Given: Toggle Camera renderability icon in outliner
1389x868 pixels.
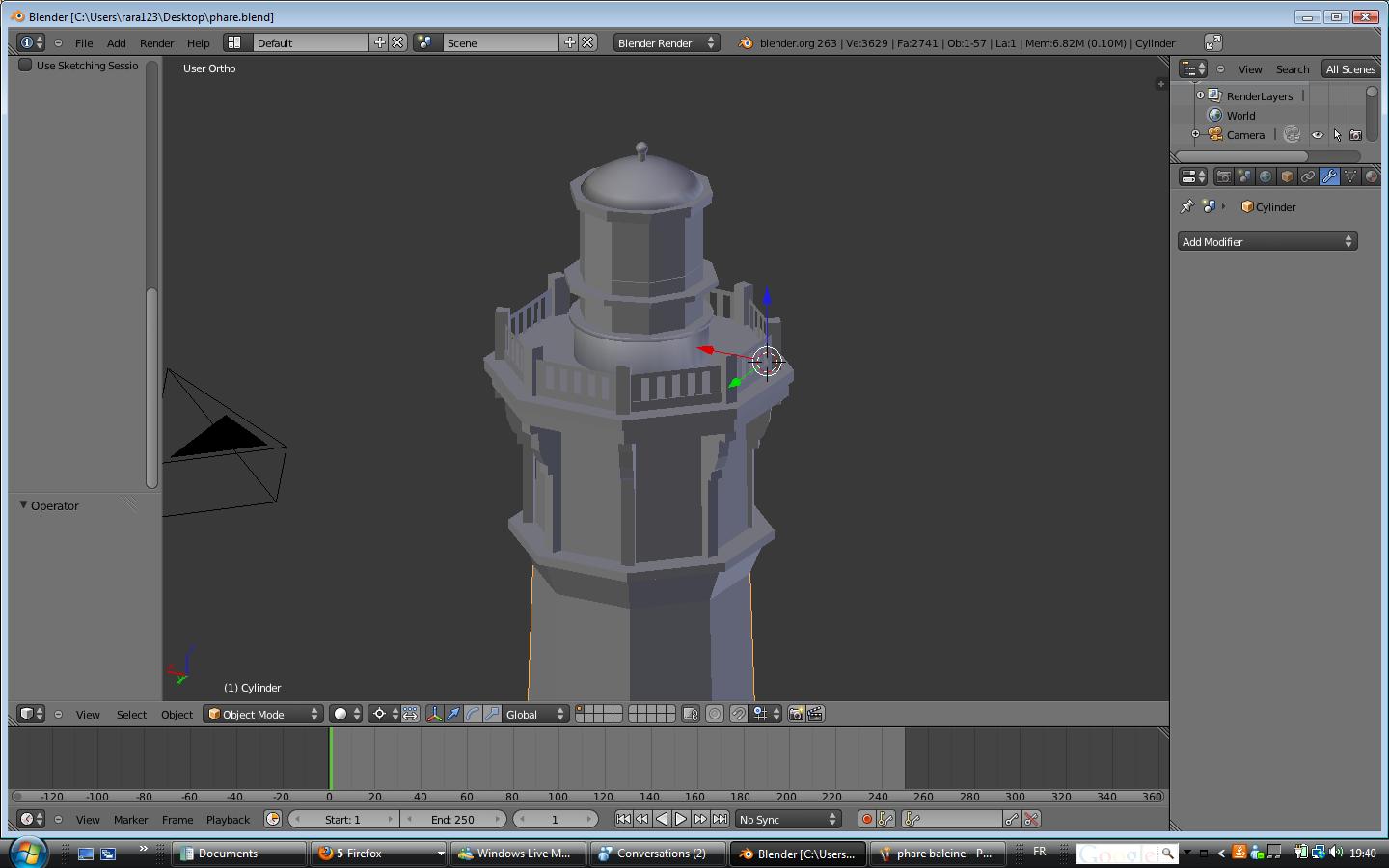Looking at the screenshot, I should tap(1355, 135).
